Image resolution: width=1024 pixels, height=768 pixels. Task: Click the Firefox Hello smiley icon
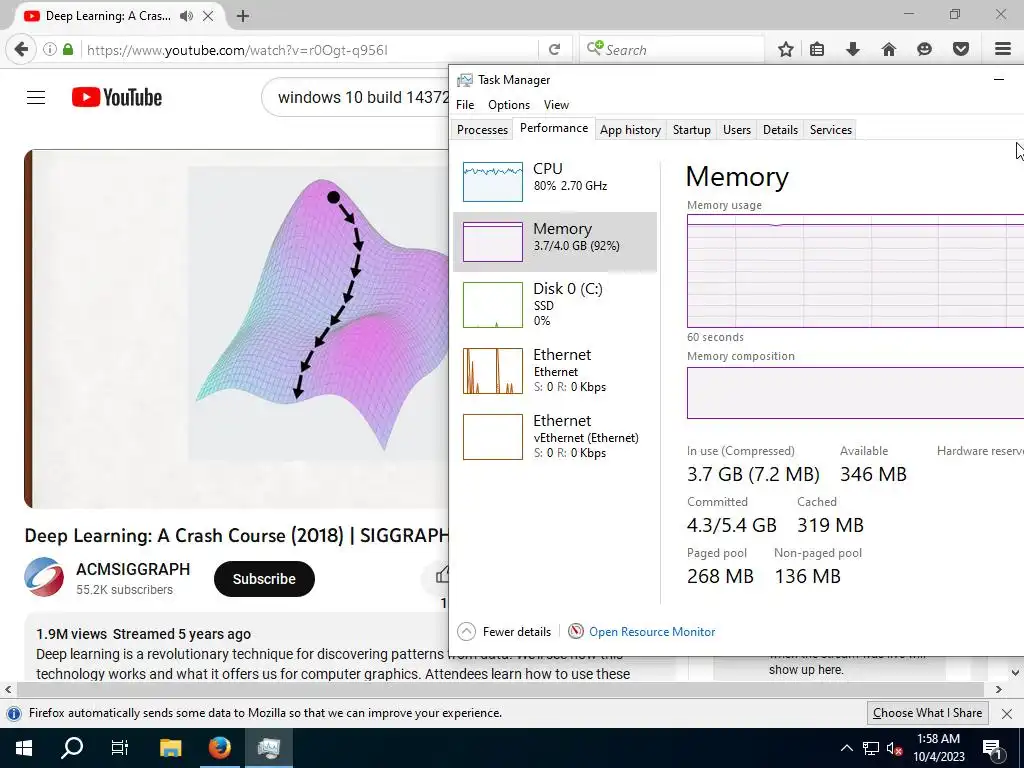click(x=924, y=50)
